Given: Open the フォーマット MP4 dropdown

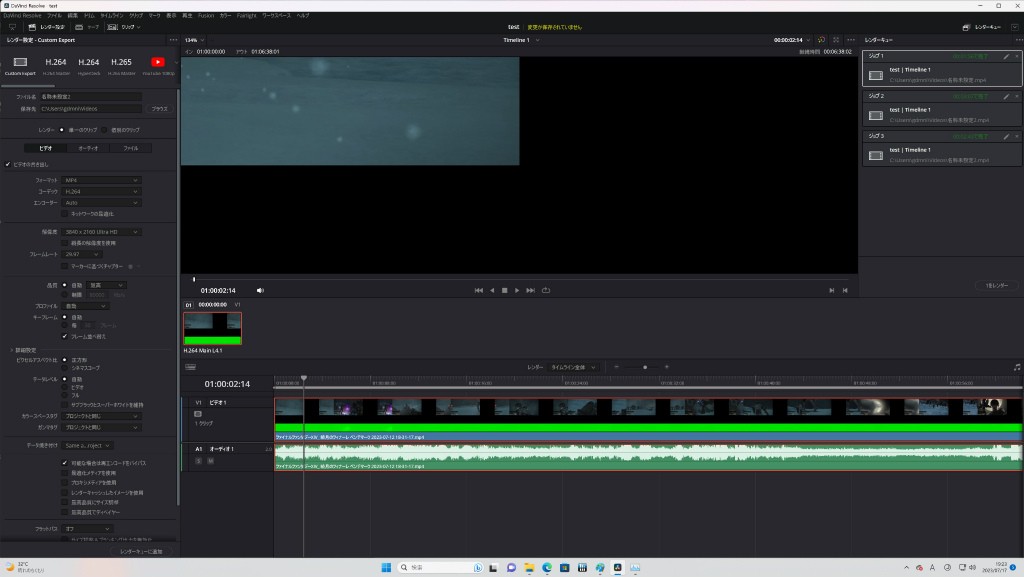Looking at the screenshot, I should (x=102, y=180).
